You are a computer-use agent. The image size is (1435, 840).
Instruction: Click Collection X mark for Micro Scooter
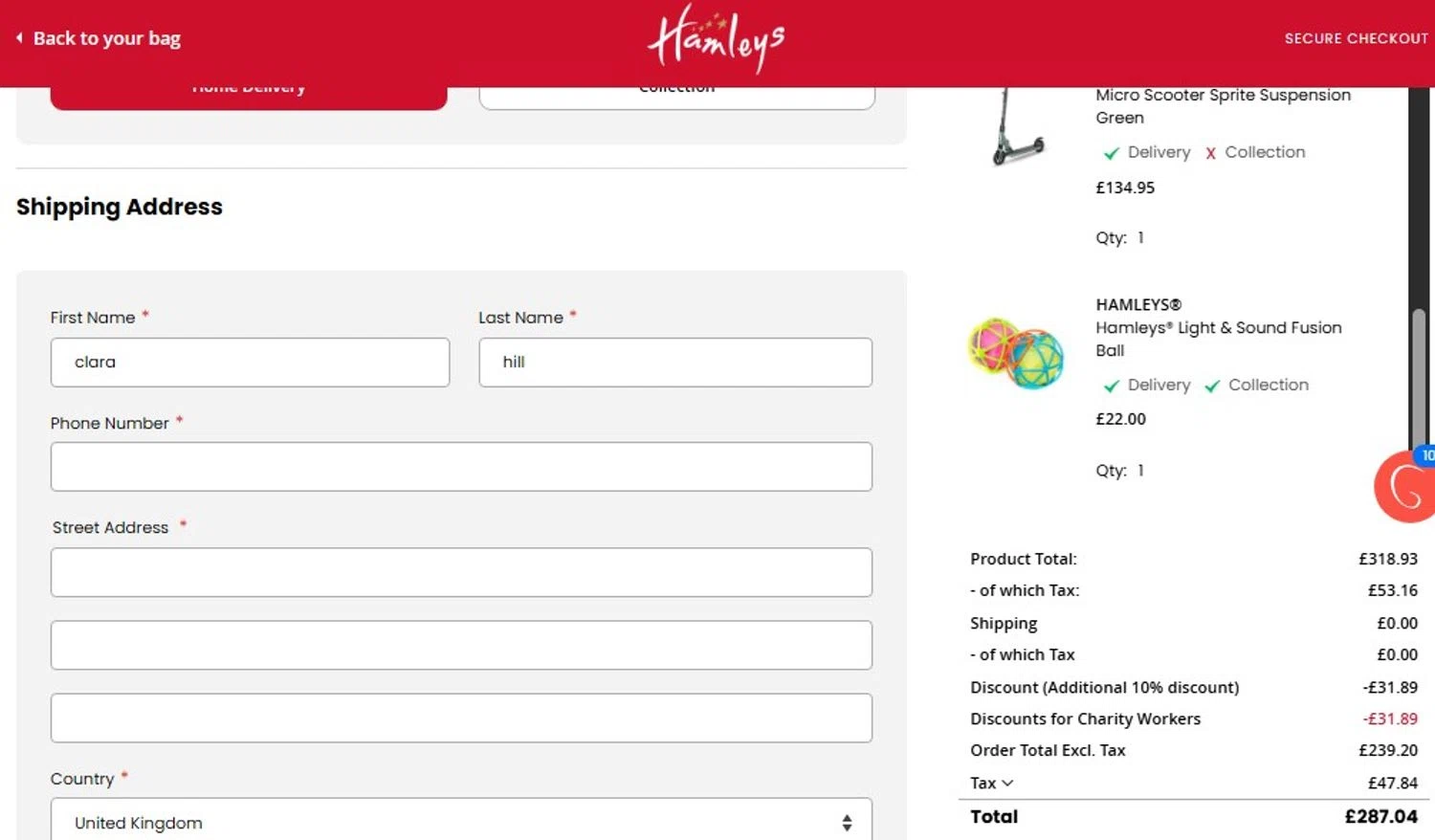(x=1210, y=153)
